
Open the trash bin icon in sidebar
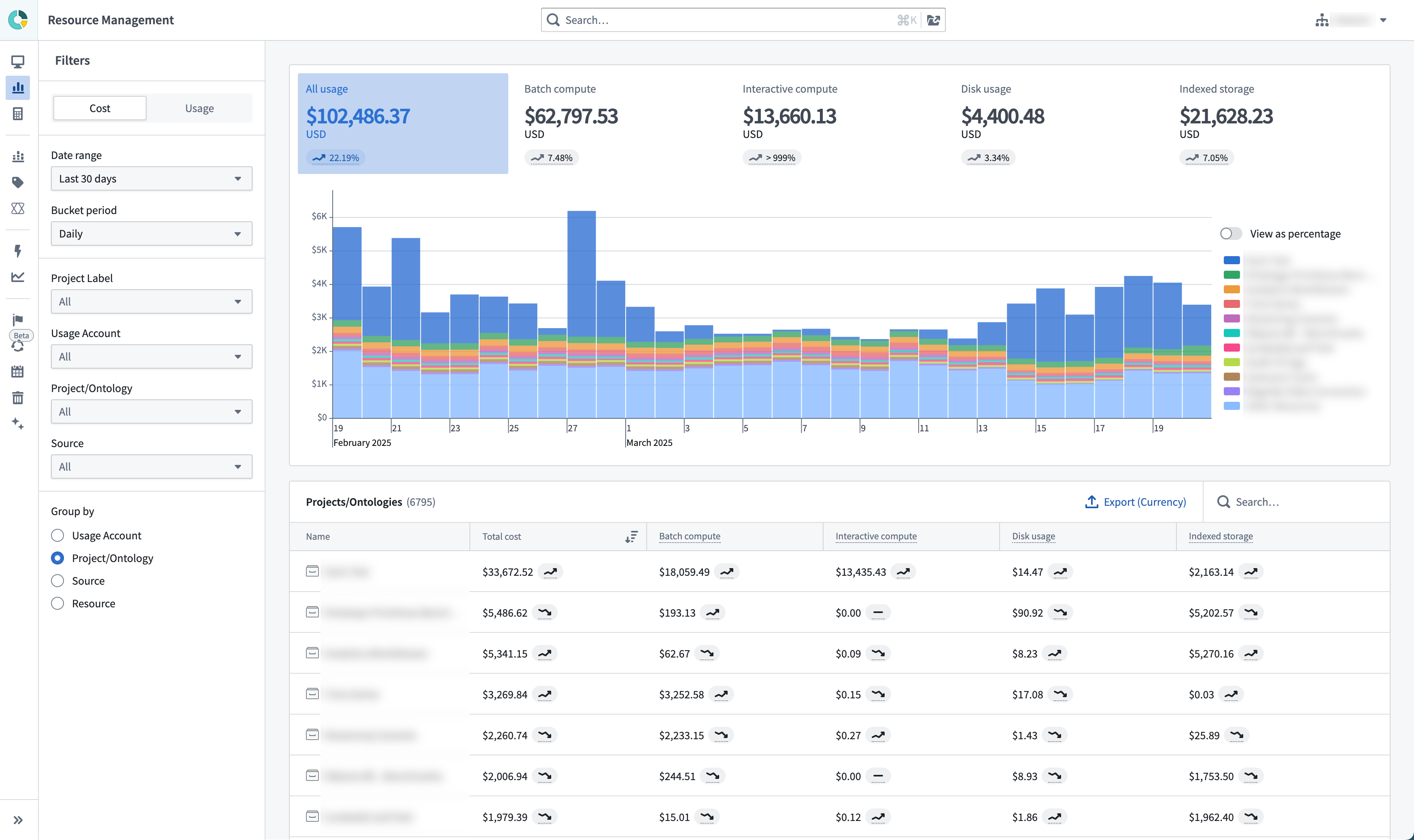tap(18, 398)
